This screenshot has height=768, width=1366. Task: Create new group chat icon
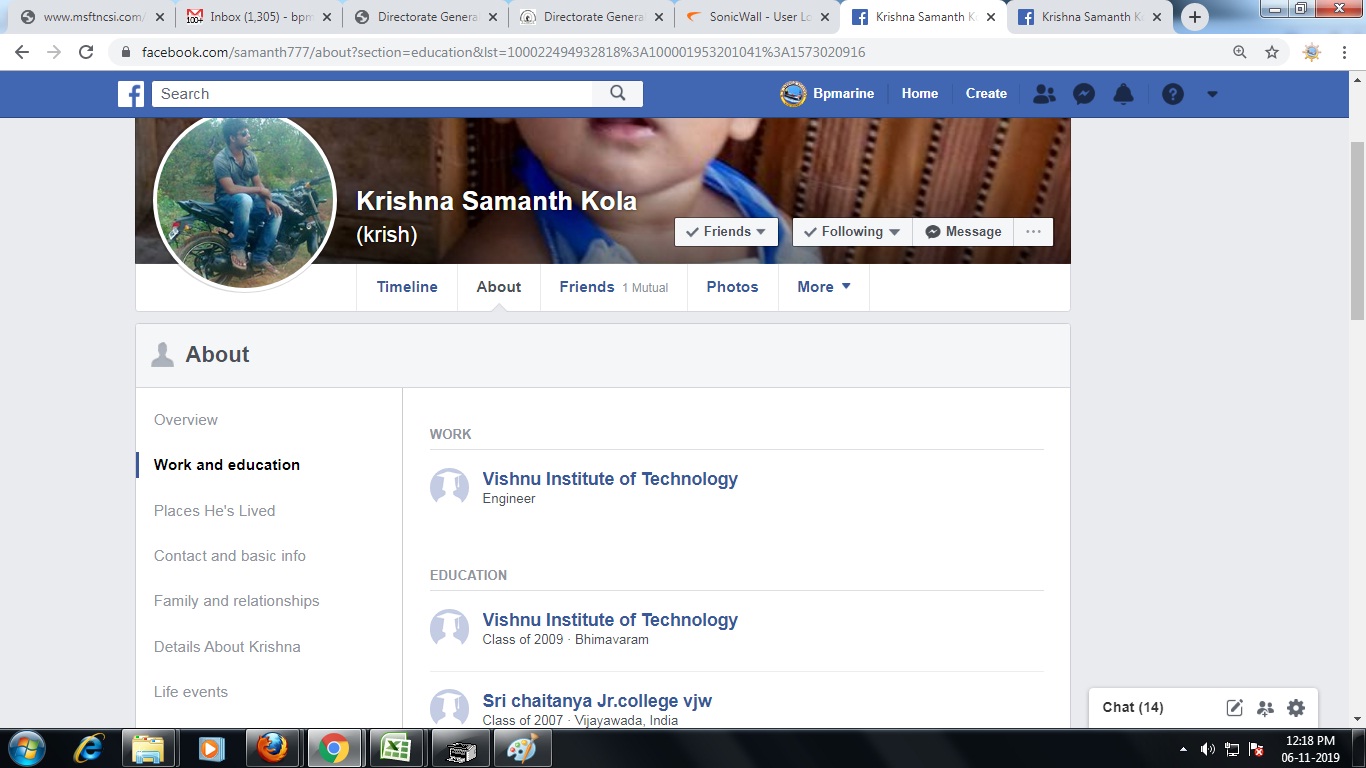click(1265, 708)
